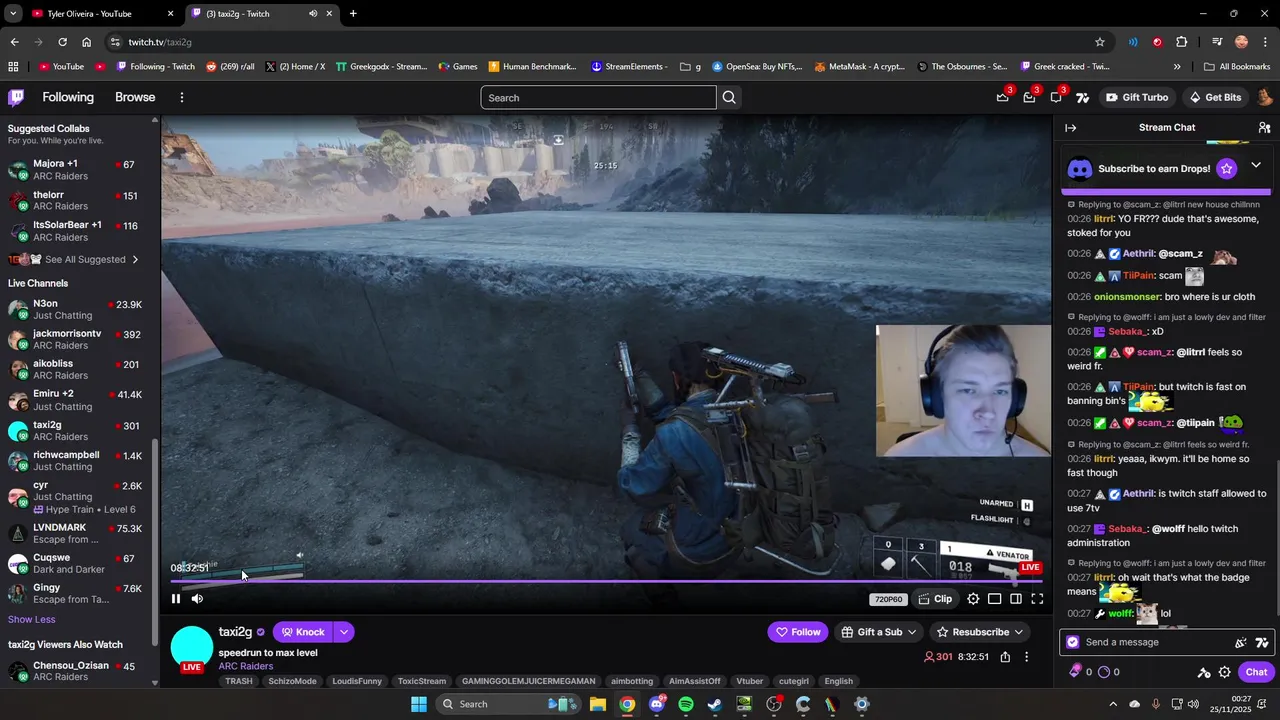Viewport: 1280px width, 720px height.
Task: Reload the page with the refresh icon
Action: pos(62,42)
